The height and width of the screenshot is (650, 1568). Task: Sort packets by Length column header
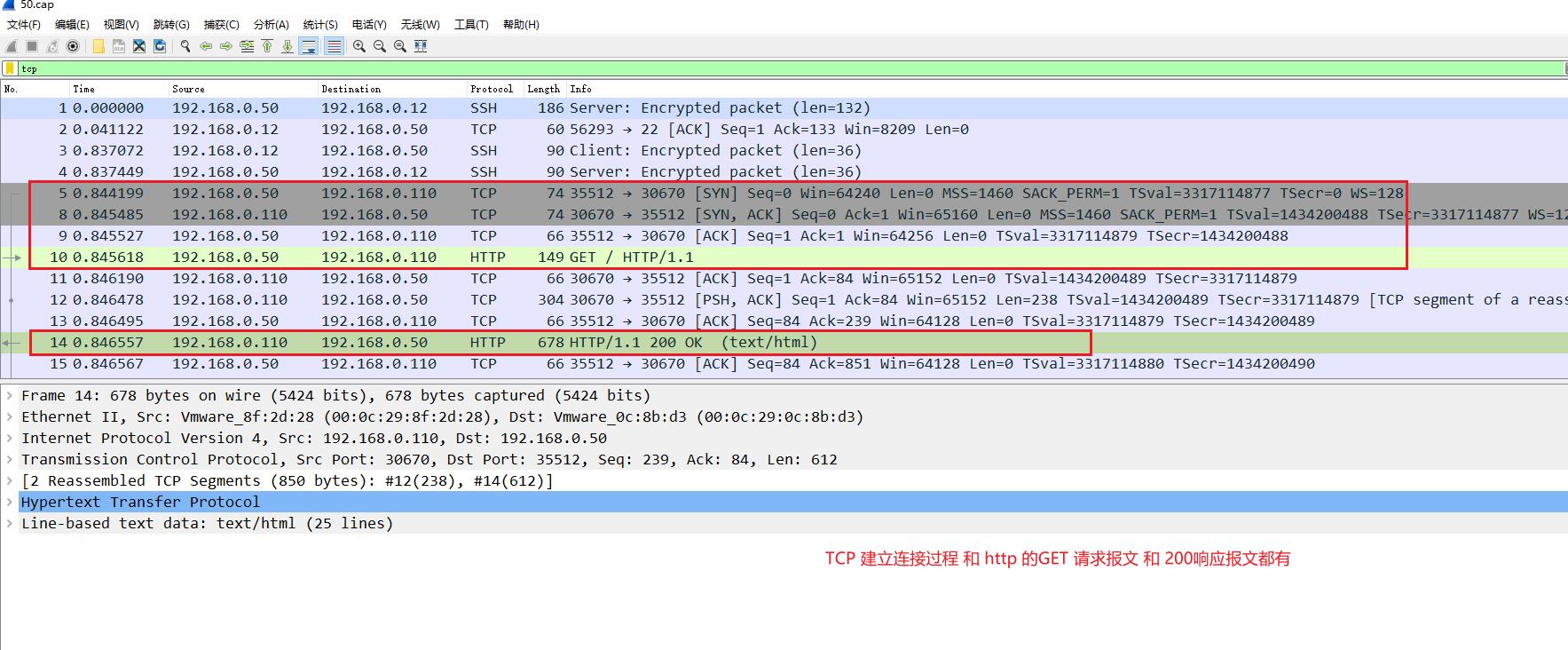[545, 89]
